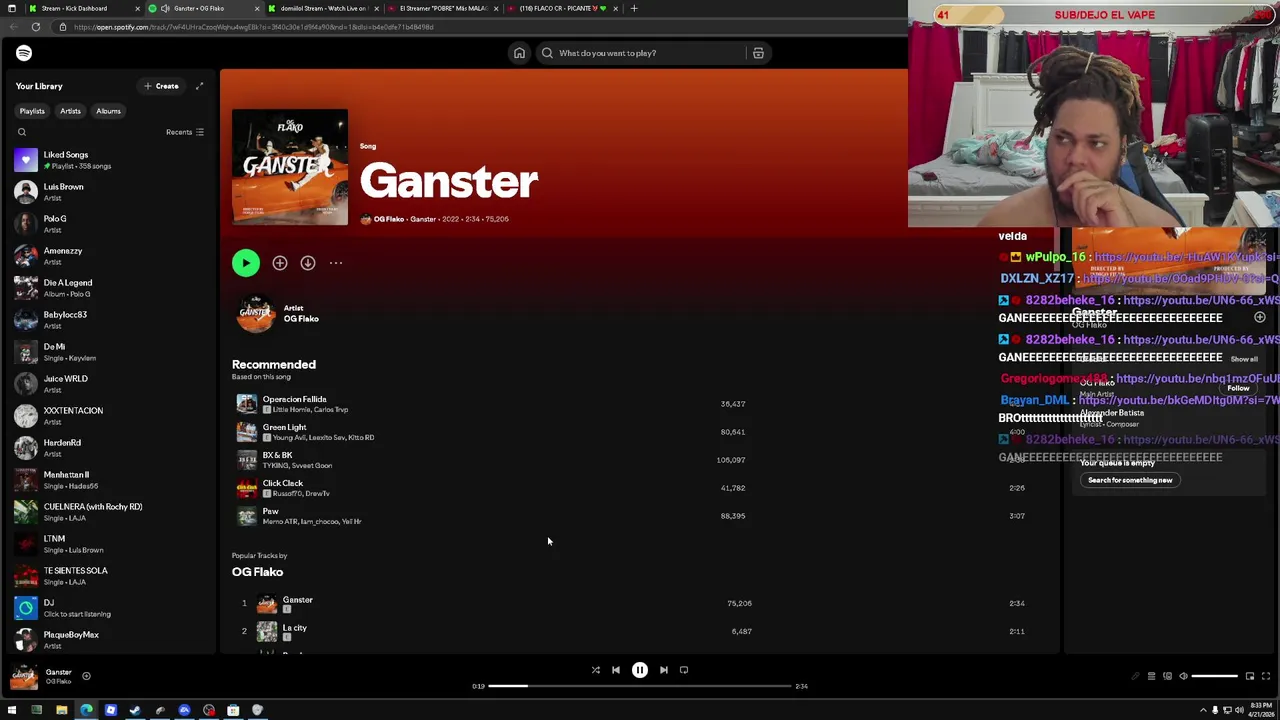Open Polo G artist in library
Viewport: 1280px width, 720px height.
point(110,224)
